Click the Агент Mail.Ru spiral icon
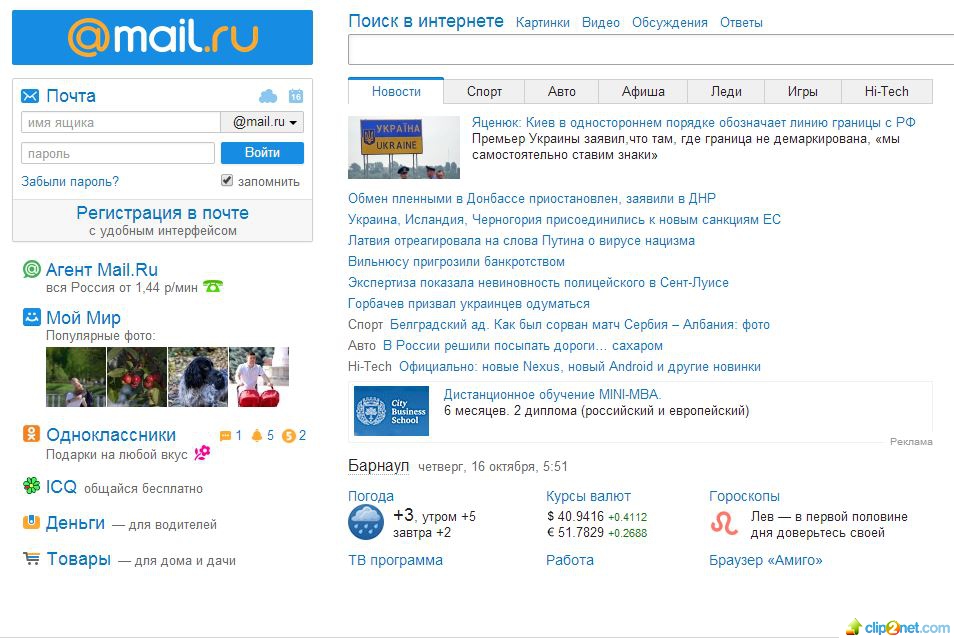Screen dimensions: 954x638 [x=32, y=269]
